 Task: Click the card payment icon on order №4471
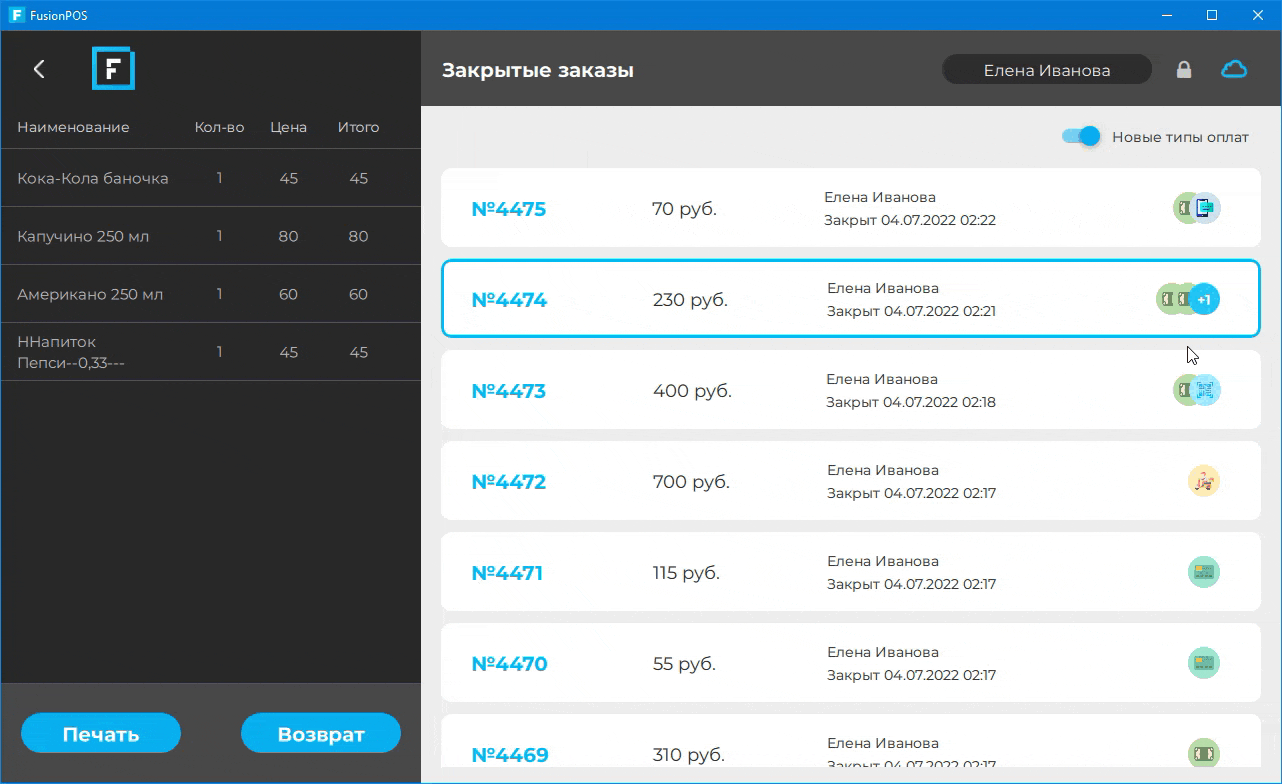(x=1203, y=572)
